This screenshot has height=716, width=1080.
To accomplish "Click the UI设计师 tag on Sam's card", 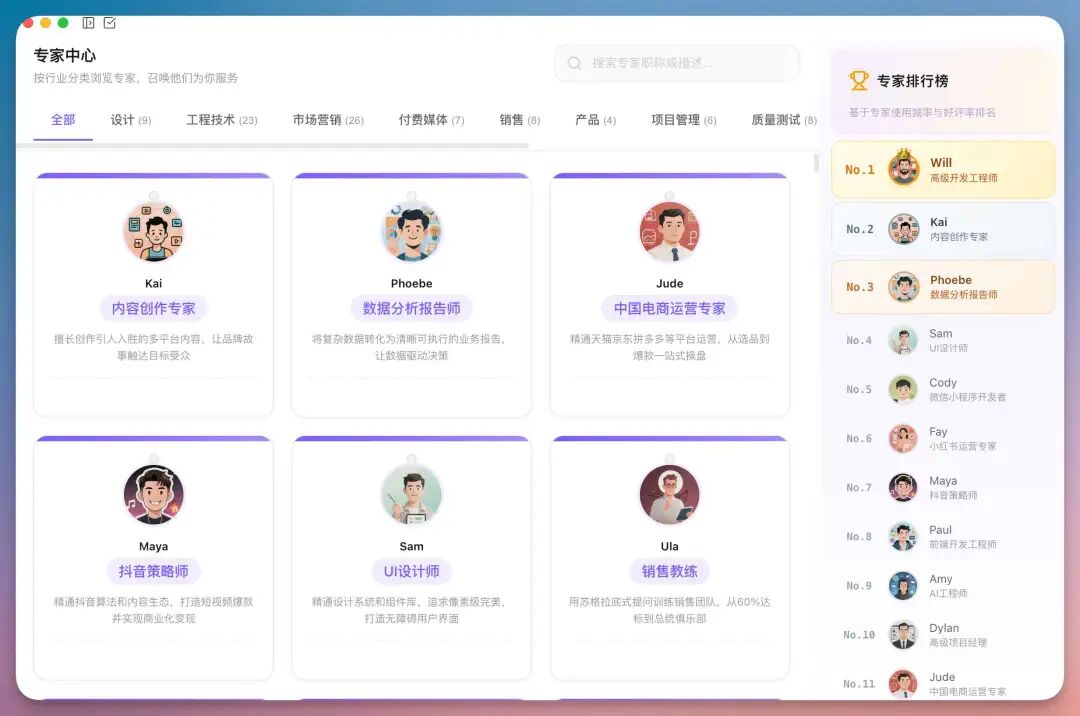I will [x=411, y=571].
